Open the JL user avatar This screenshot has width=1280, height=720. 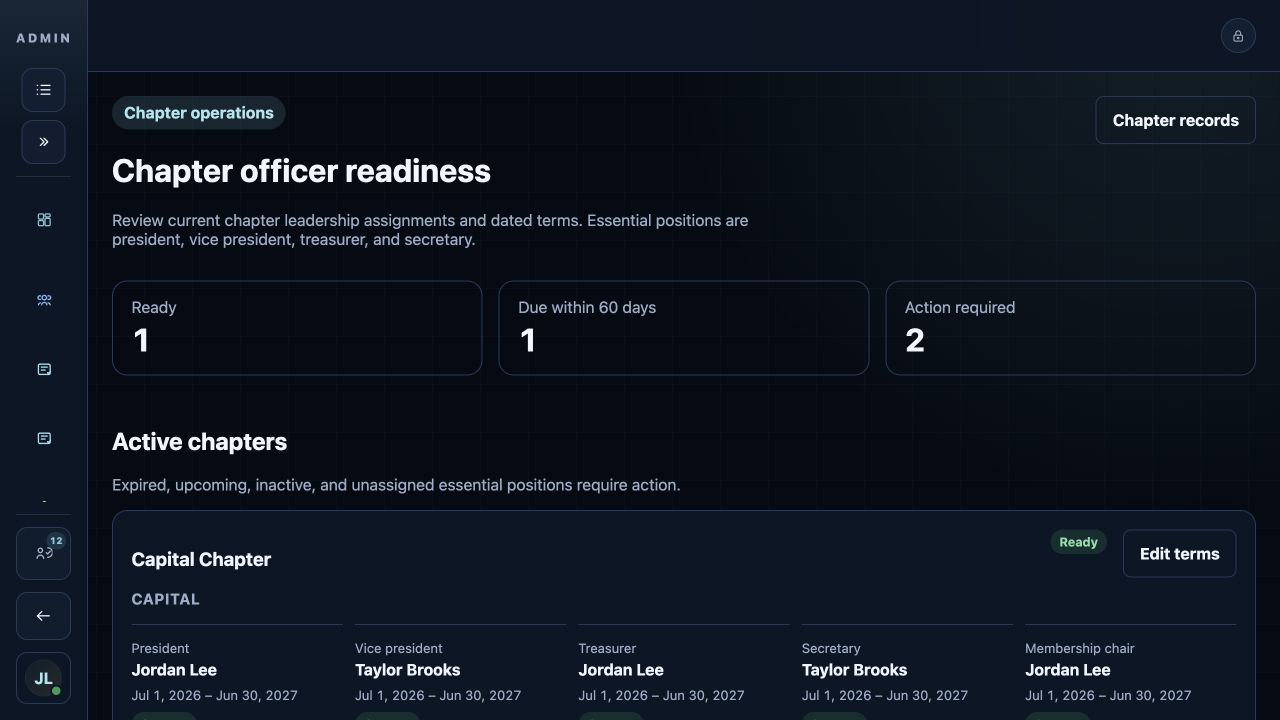pos(43,678)
